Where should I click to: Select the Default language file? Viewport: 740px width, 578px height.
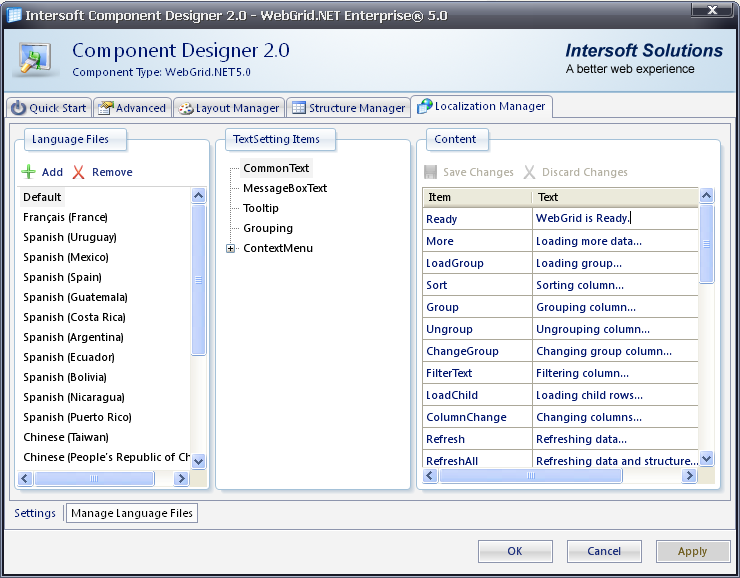tap(42, 197)
